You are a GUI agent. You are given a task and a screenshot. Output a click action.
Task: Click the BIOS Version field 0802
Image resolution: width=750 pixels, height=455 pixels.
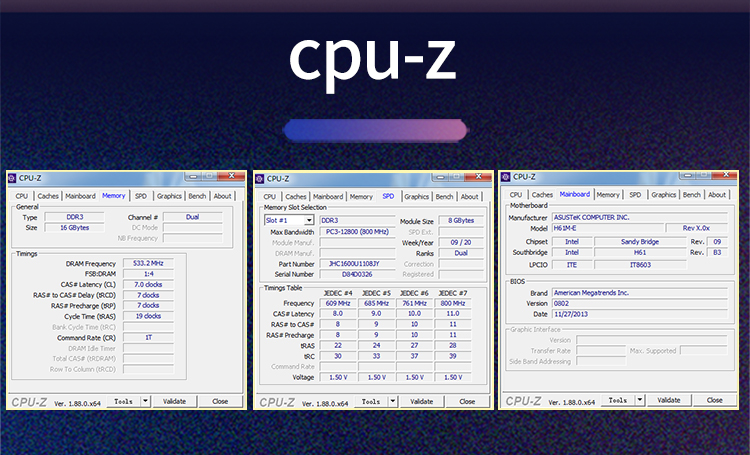[x=640, y=303]
